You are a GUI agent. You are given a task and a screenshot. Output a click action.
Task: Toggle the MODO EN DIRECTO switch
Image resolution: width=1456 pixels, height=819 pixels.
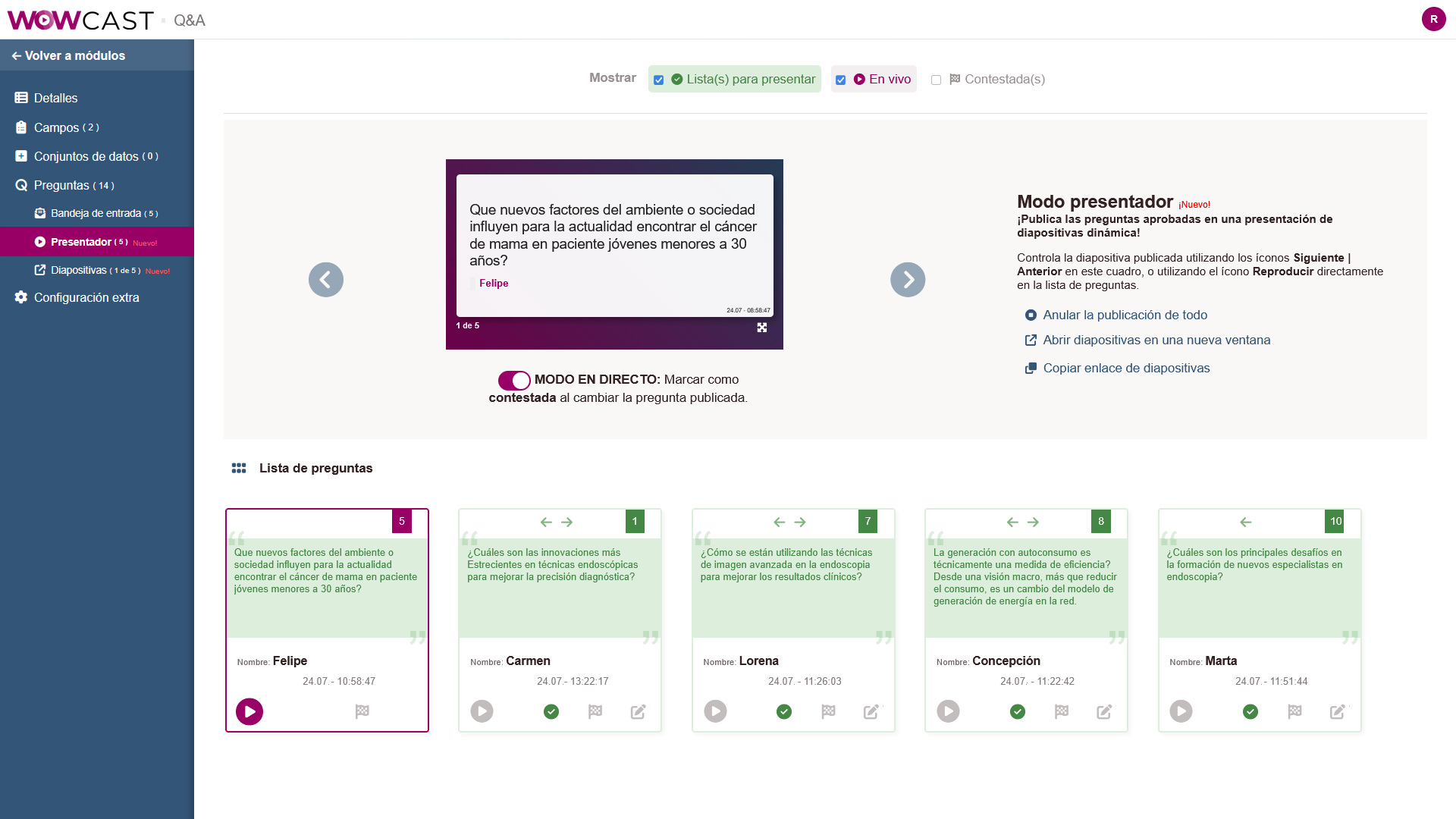(514, 380)
